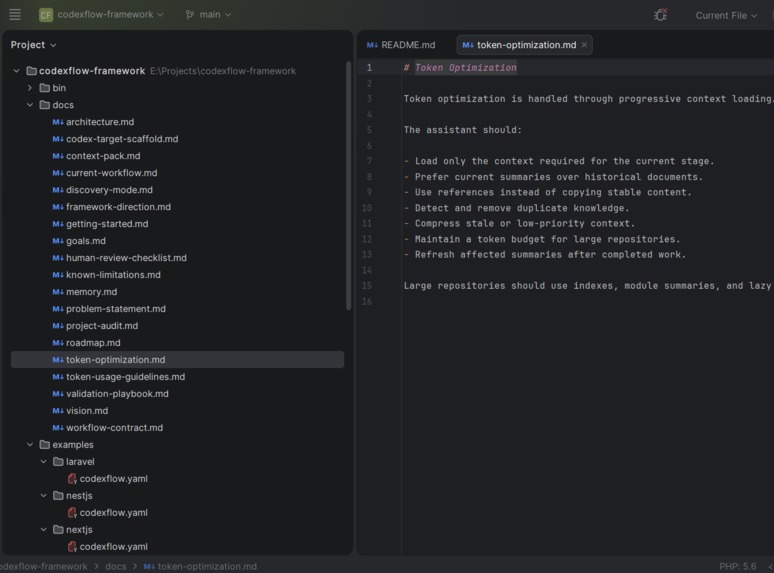The image size is (774, 573).
Task: Collapse the nestjs folder
Action: tap(43, 496)
